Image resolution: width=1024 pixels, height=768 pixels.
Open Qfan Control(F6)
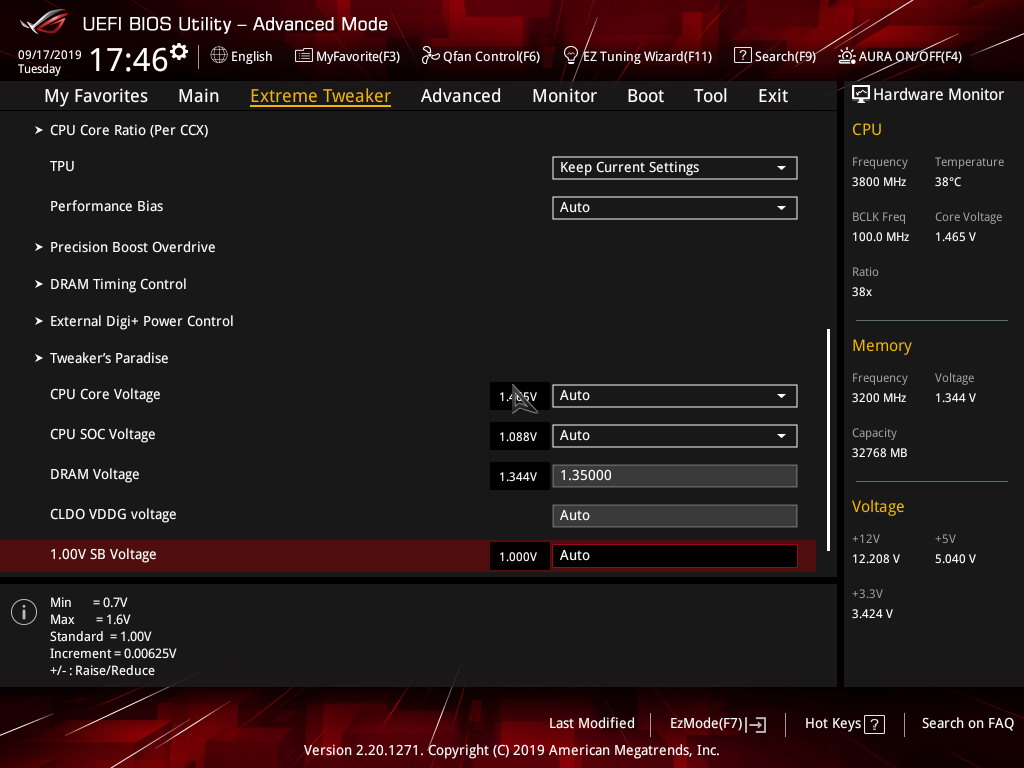[x=491, y=56]
